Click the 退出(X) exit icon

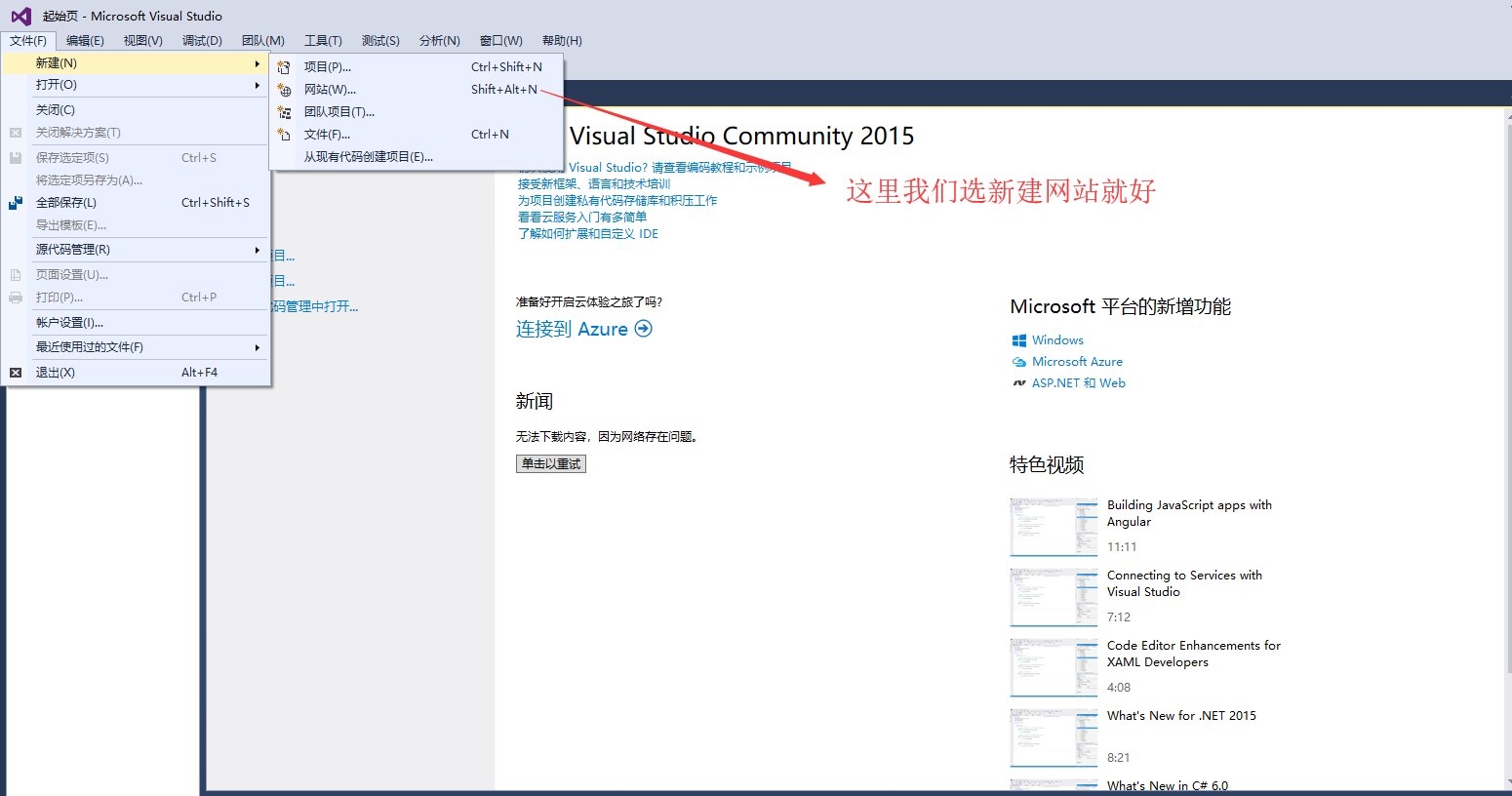[14, 372]
